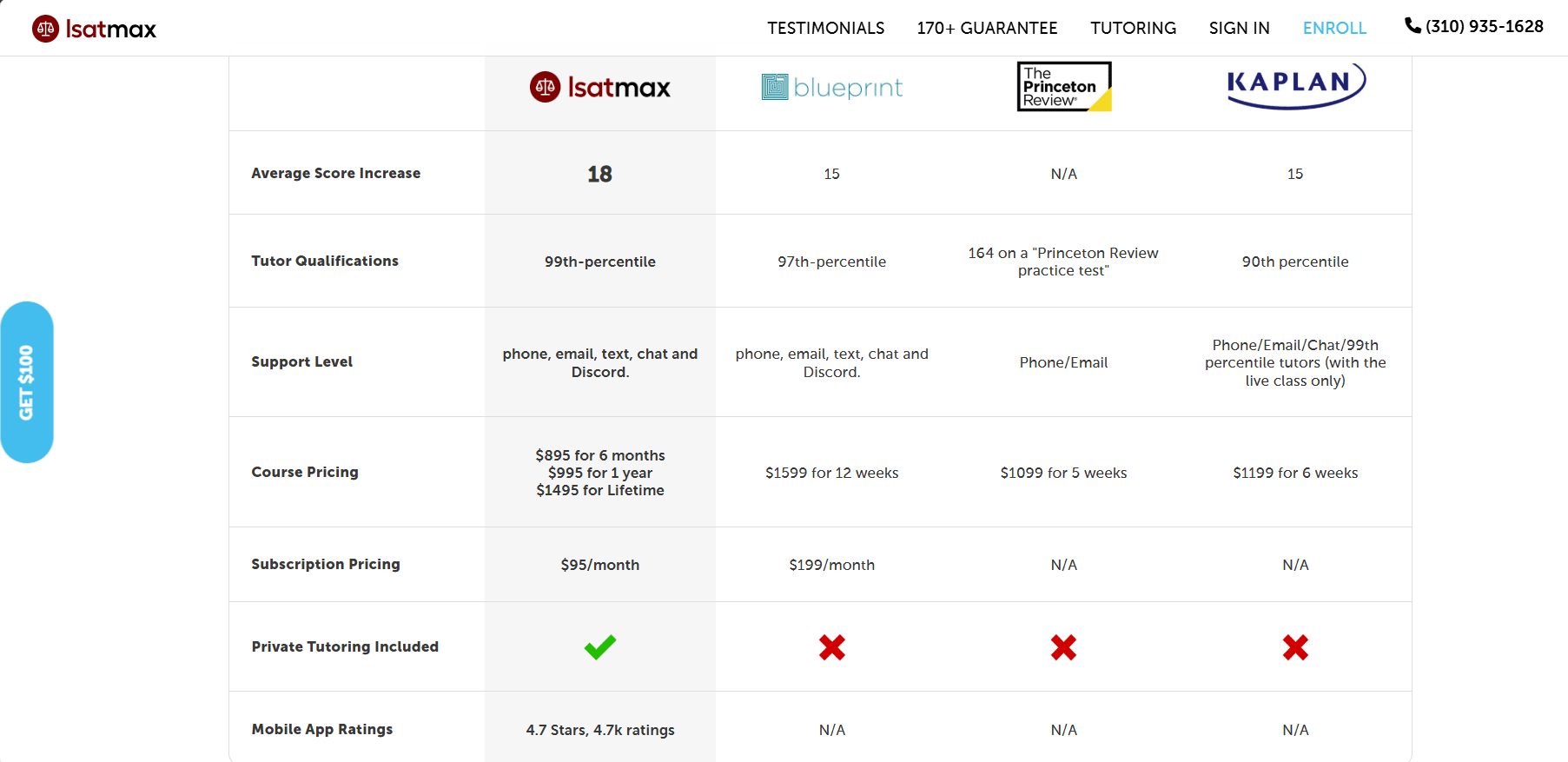1568x762 pixels.
Task: Click the red X under Blueprint private tutoring
Action: (832, 647)
